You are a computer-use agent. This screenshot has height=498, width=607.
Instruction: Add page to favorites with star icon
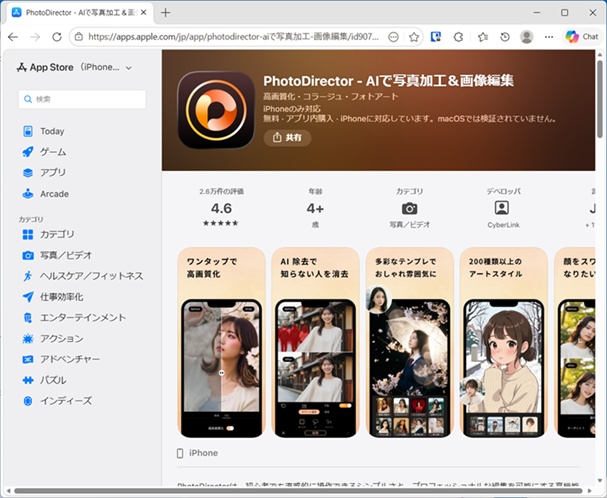[414, 37]
